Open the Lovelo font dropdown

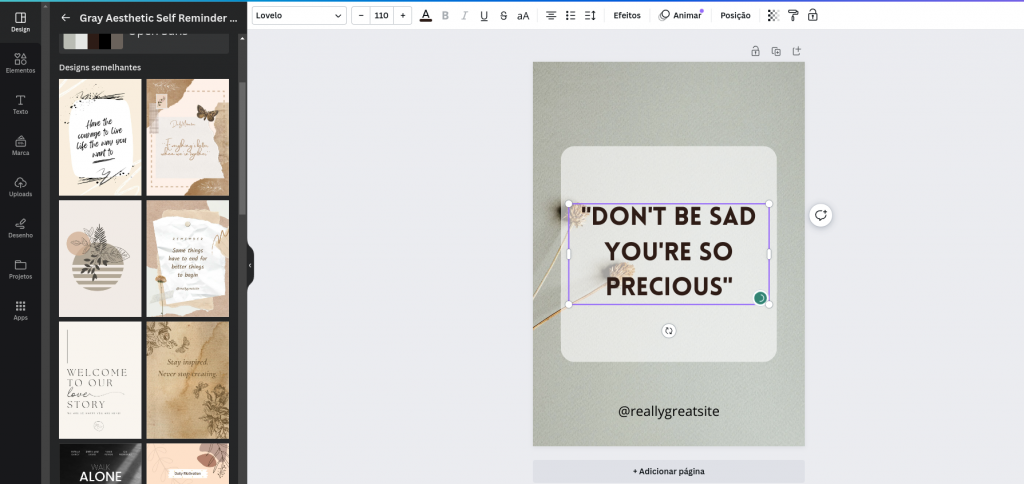(299, 15)
